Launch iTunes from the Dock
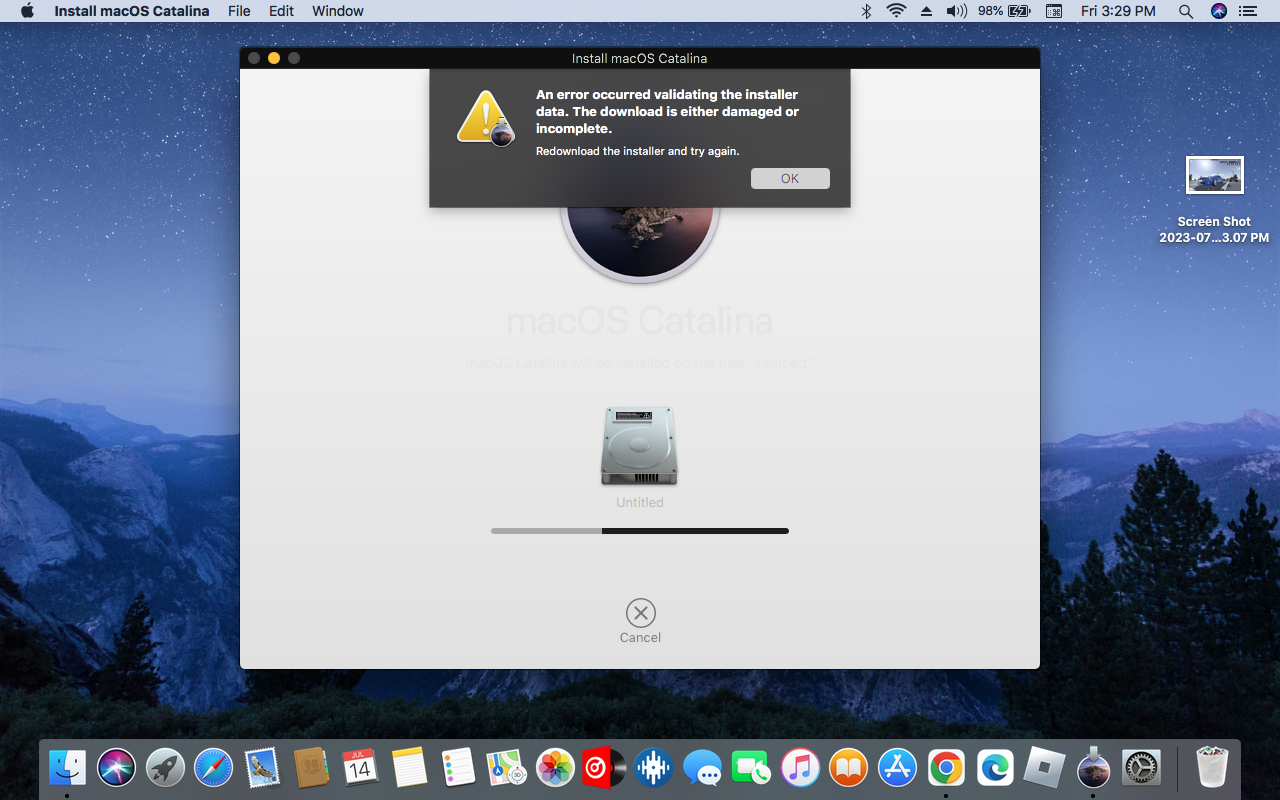Screen dimensions: 1280x800 [x=799, y=767]
